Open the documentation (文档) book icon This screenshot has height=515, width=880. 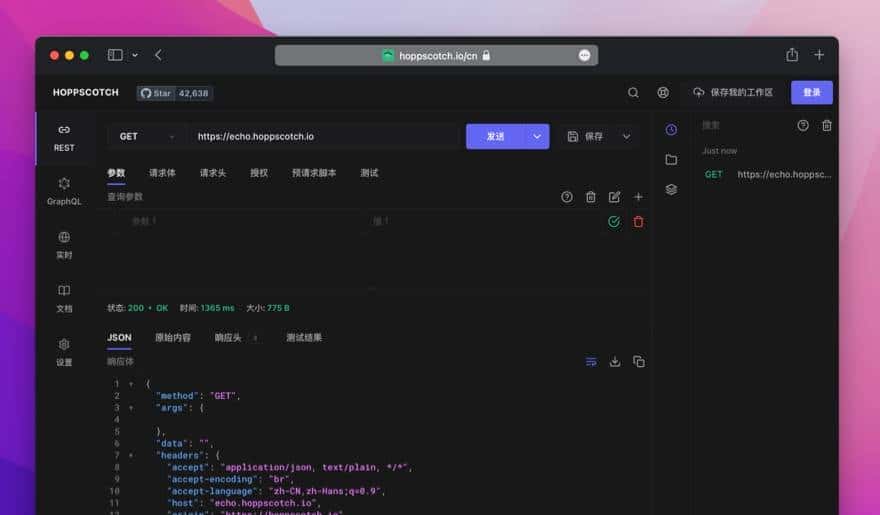click(x=64, y=298)
